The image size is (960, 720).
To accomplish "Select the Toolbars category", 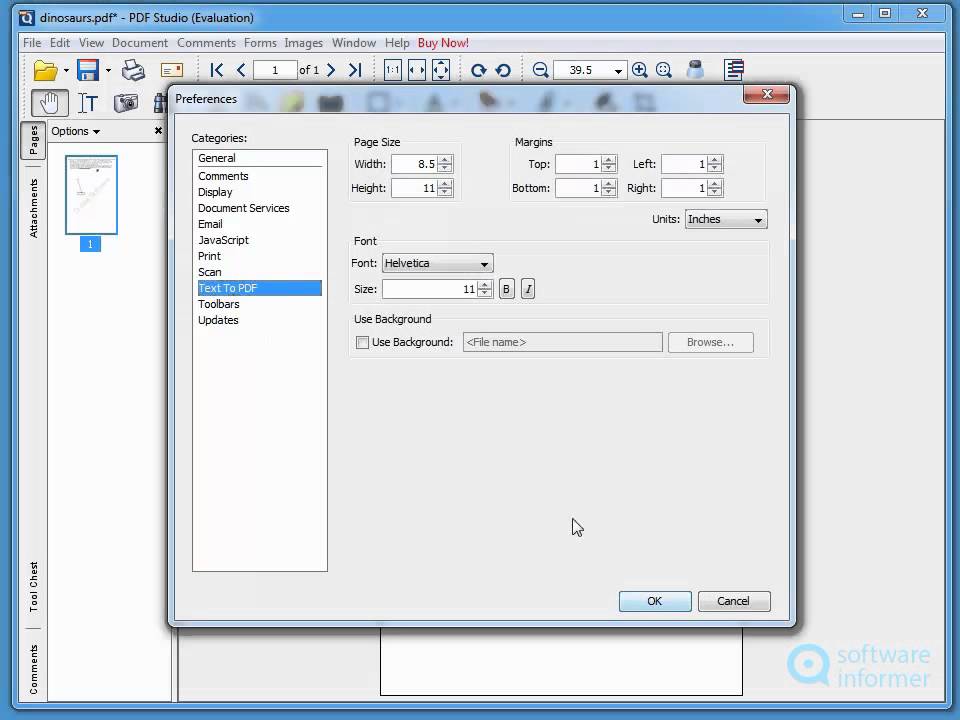I will pyautogui.click(x=260, y=304).
